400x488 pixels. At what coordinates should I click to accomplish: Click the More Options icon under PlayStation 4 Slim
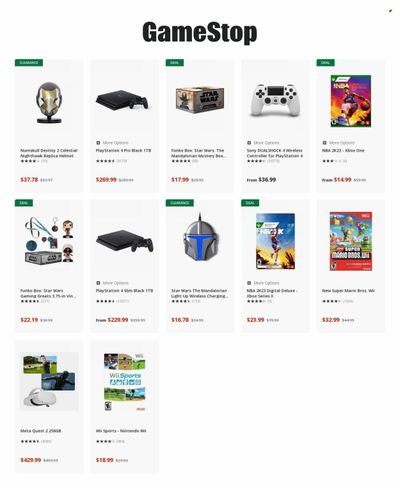tap(98, 283)
